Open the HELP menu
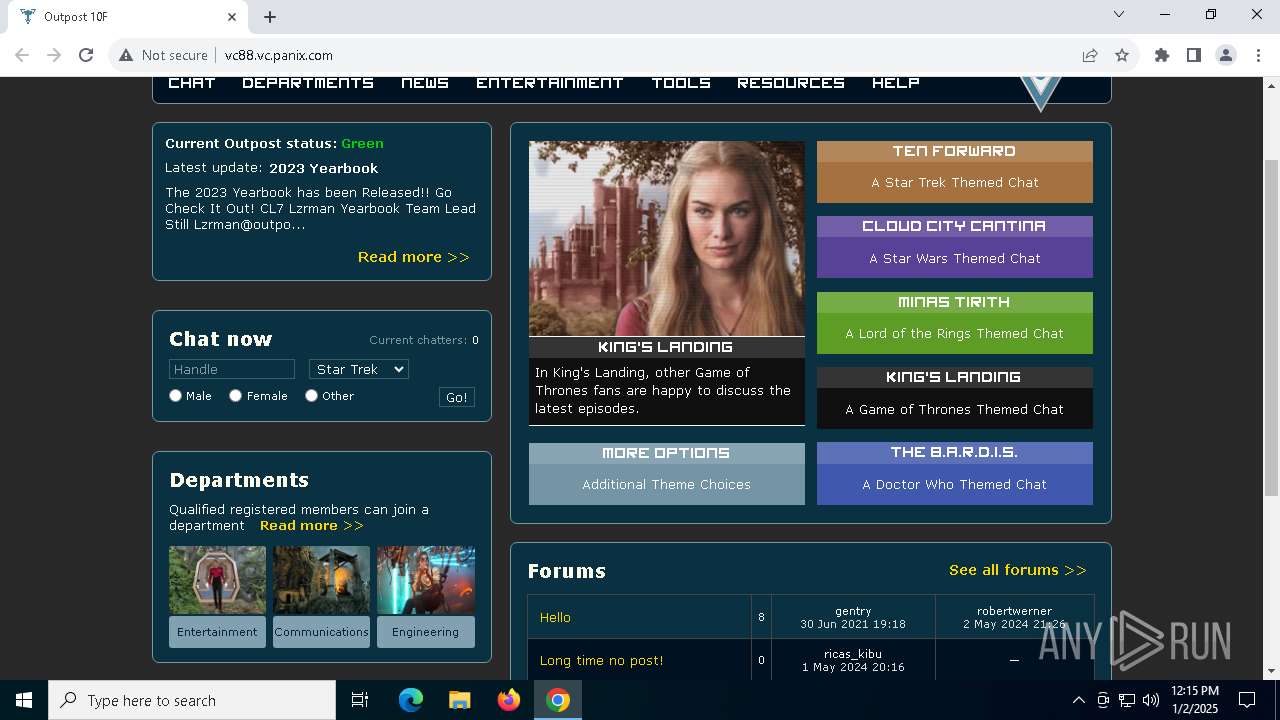1280x720 pixels. pyautogui.click(x=896, y=83)
